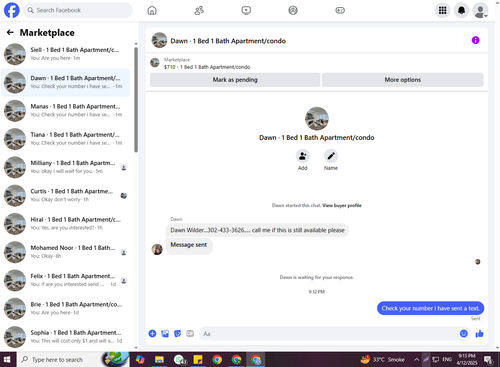The image size is (500, 367).
Task: Click the Aa message input field
Action: (334, 334)
